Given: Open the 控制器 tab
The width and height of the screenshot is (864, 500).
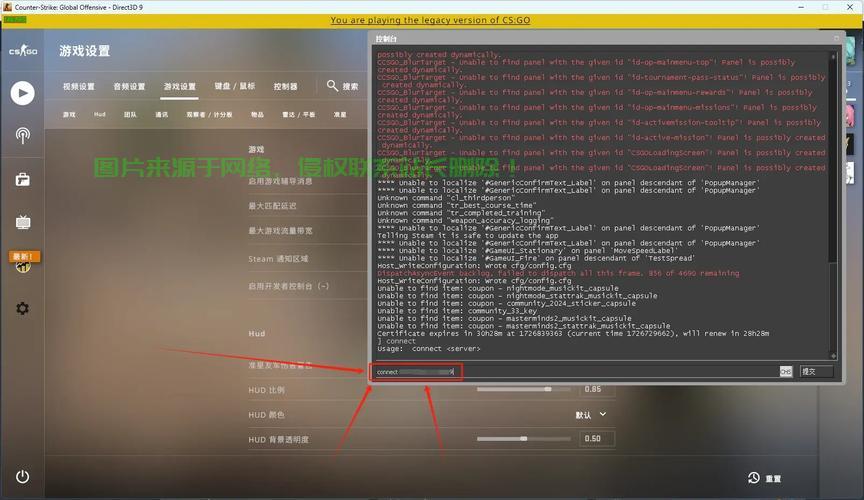Looking at the screenshot, I should 285,87.
